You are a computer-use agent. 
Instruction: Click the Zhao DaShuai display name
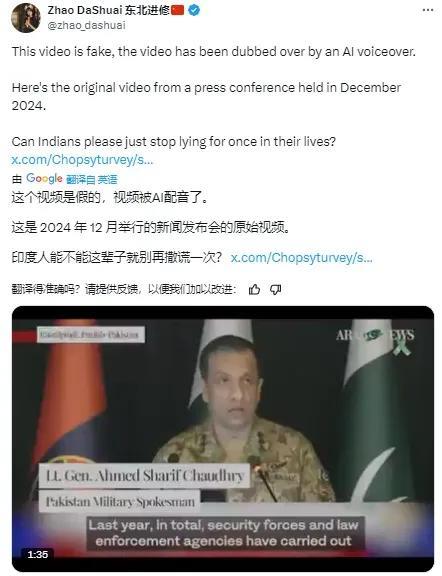pos(85,10)
